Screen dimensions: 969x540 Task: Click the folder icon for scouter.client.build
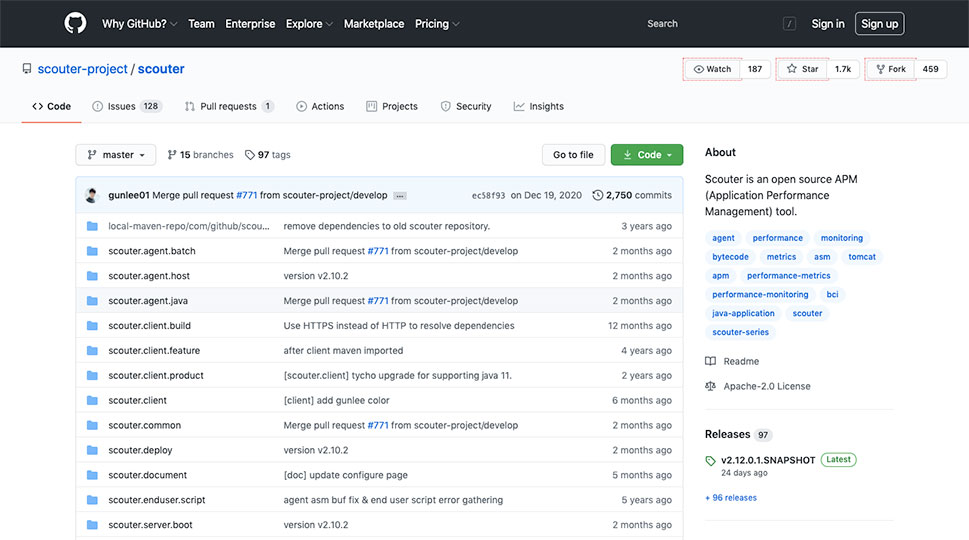pyautogui.click(x=92, y=326)
